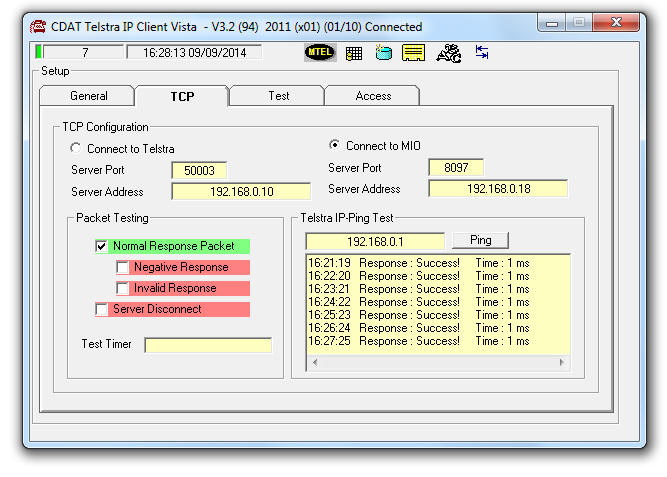Image resolution: width=667 pixels, height=477 pixels.
Task: Click the ping address field 192.168.0.1
Action: pos(375,242)
